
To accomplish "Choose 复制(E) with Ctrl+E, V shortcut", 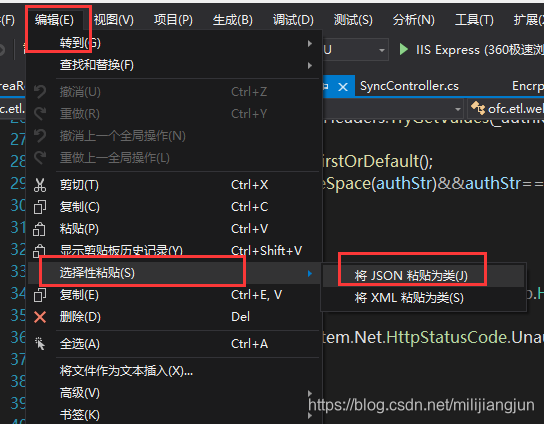I will pos(173,295).
